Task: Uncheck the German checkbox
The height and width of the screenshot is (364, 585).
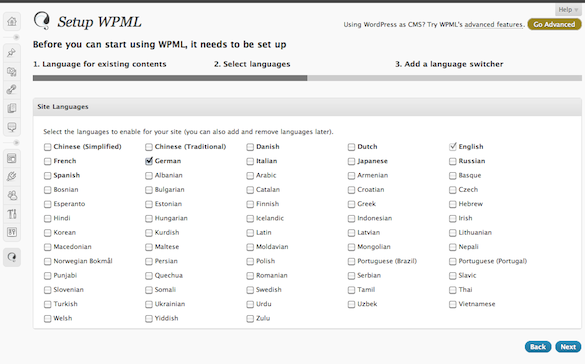Action: tap(149, 161)
